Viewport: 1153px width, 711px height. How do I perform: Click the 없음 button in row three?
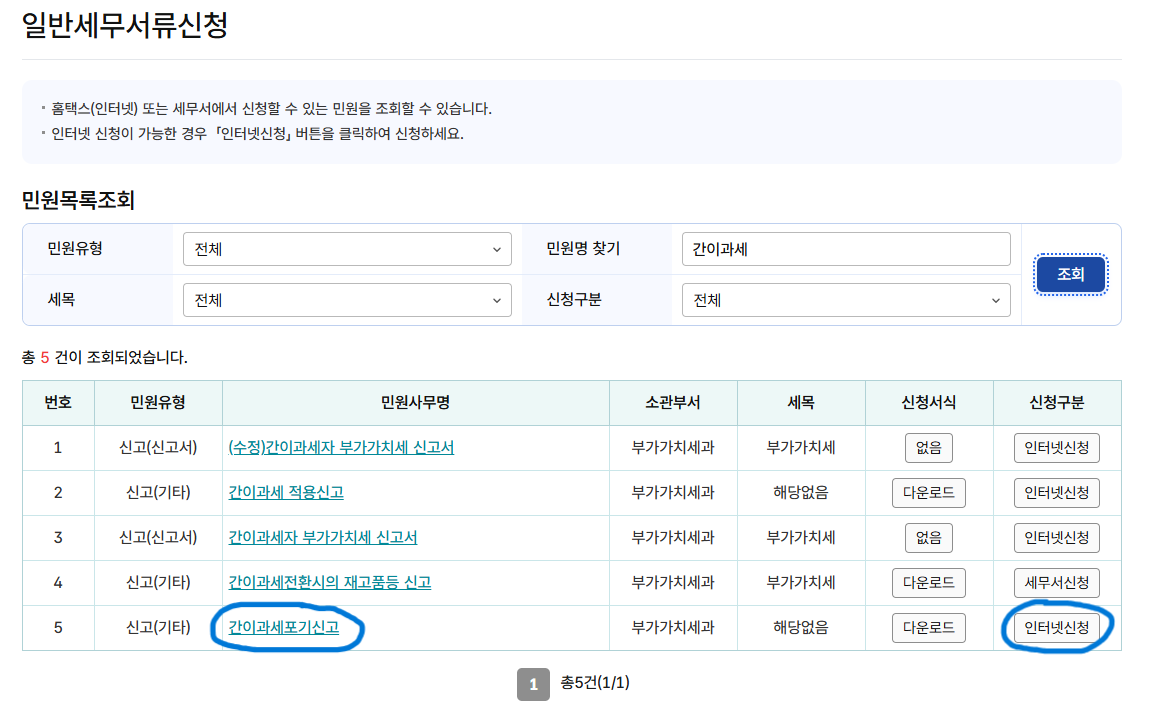click(x=928, y=538)
